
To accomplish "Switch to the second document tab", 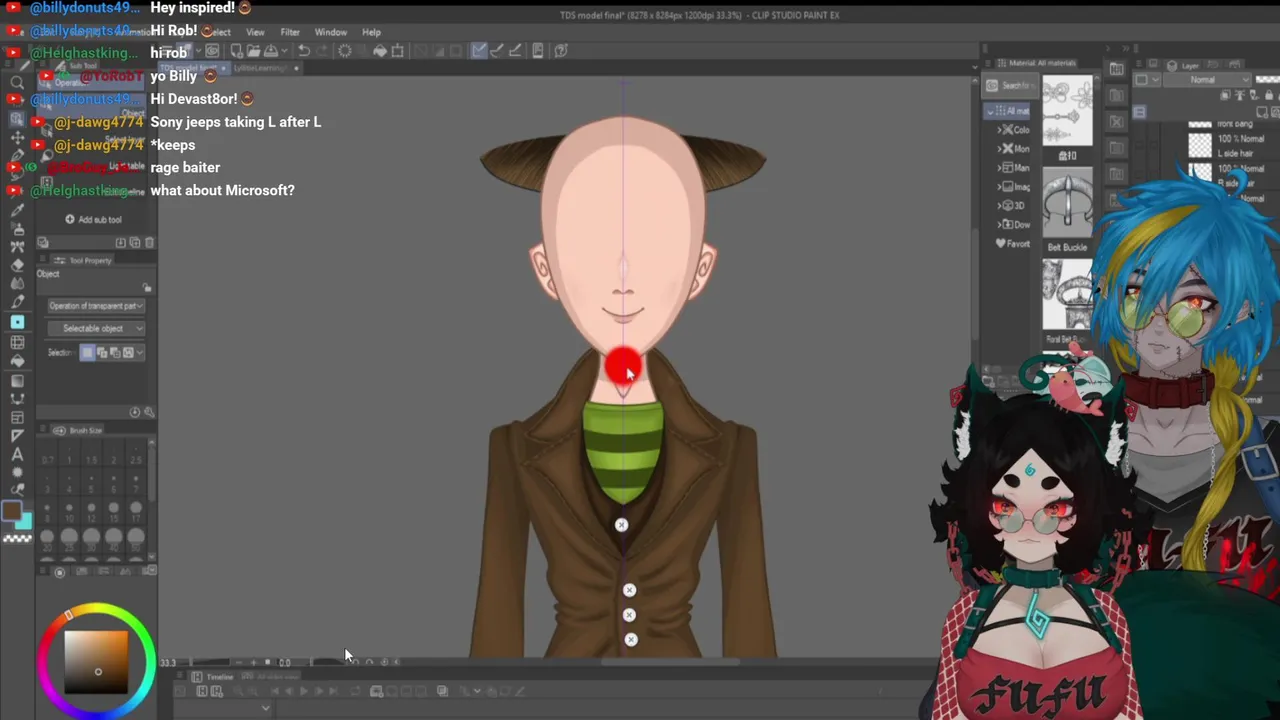I will pyautogui.click(x=266, y=68).
